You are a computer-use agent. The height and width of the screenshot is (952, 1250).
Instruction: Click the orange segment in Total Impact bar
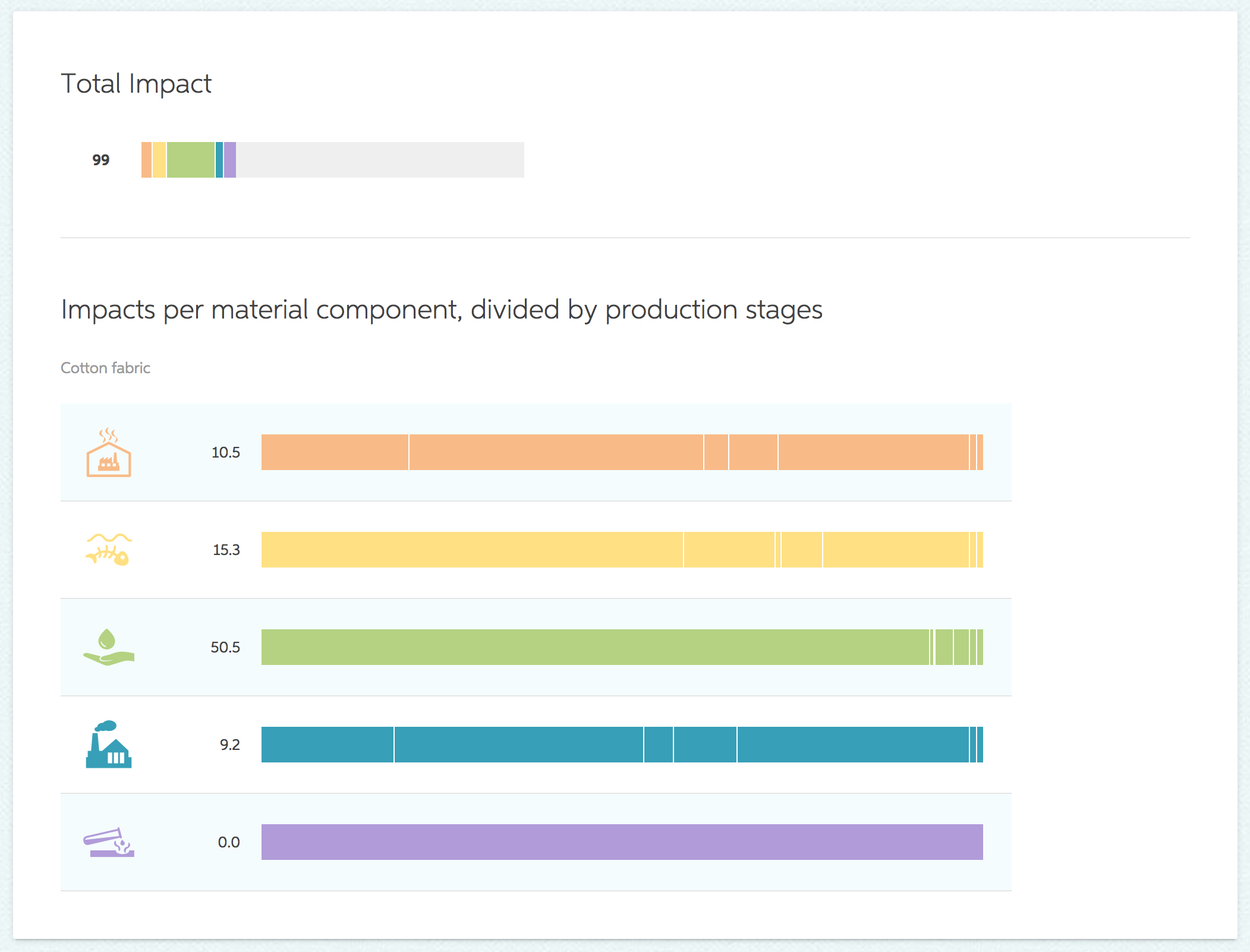click(146, 160)
